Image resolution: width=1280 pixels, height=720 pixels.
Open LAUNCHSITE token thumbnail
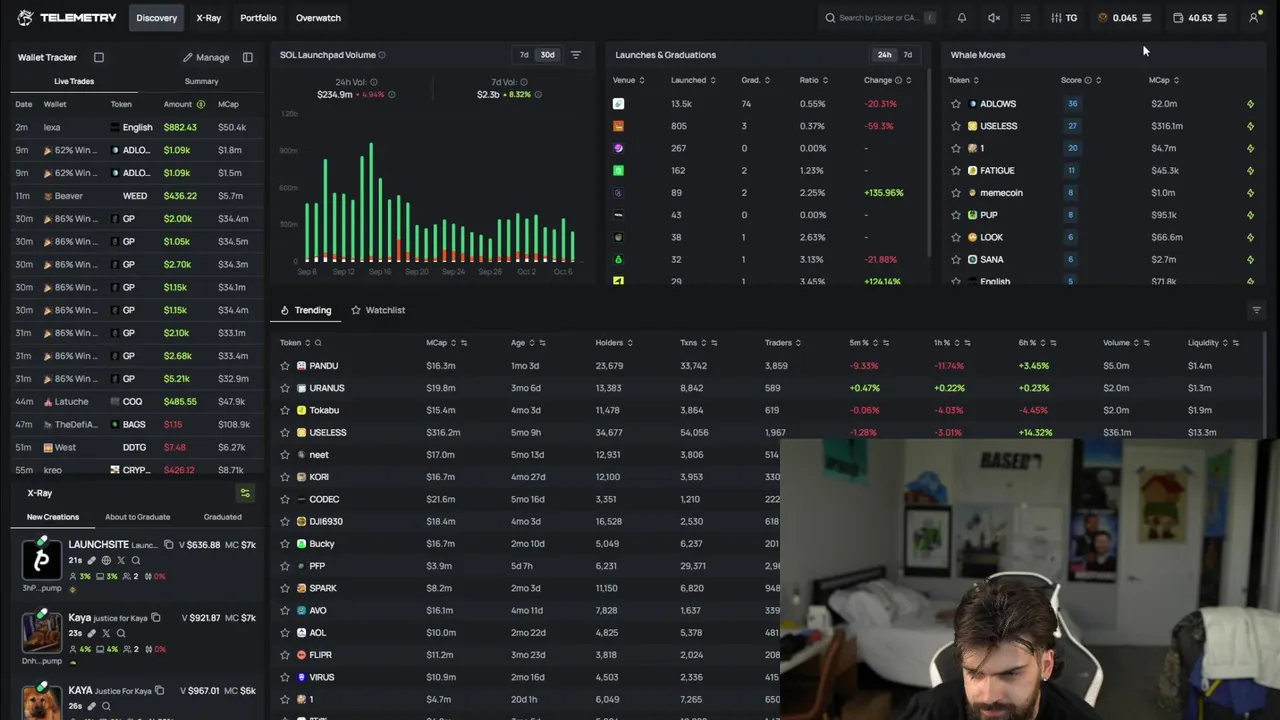click(42, 559)
